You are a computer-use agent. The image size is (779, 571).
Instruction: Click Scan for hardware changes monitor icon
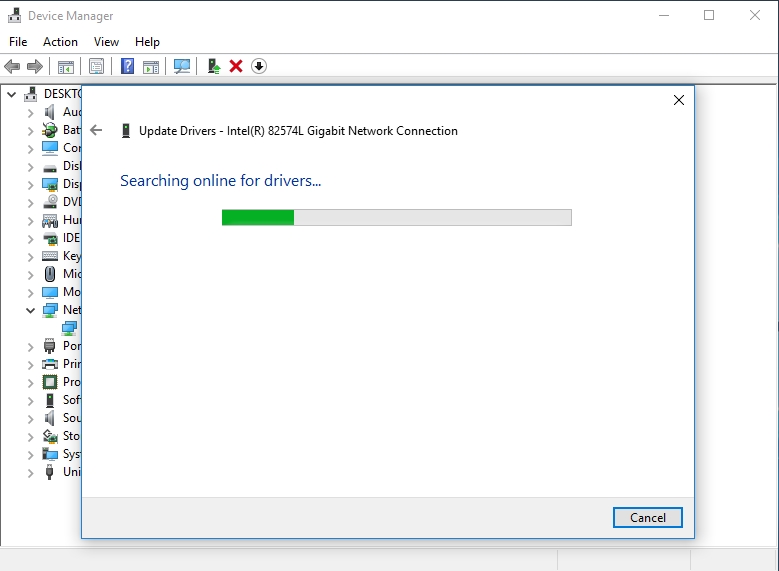coord(182,66)
